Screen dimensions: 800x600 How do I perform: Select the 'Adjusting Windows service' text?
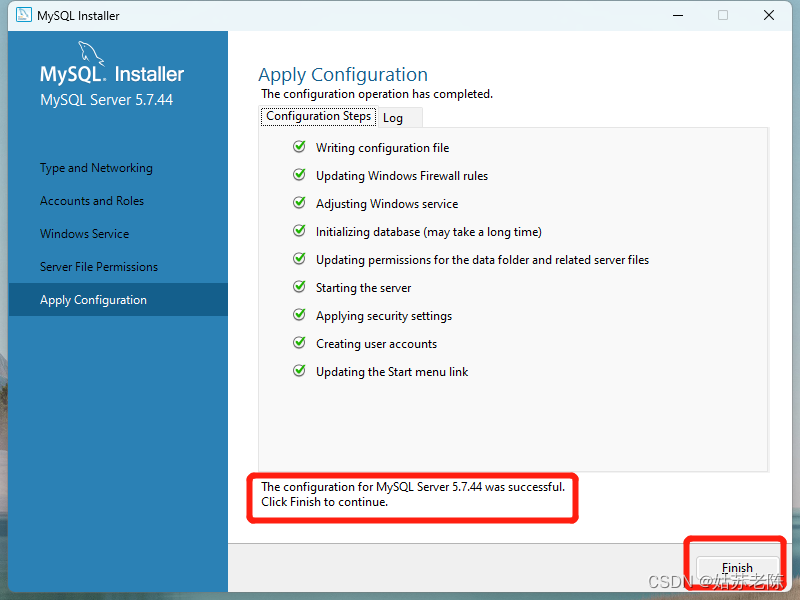tap(387, 204)
